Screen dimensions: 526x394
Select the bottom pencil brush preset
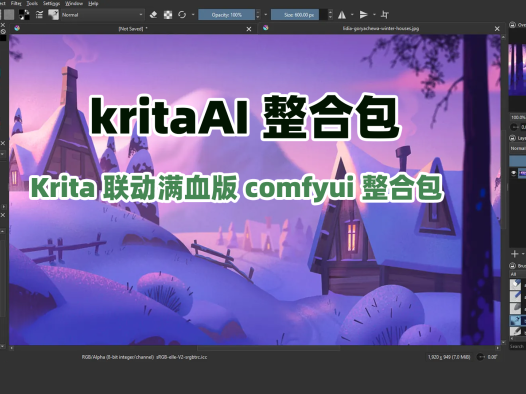click(x=515, y=331)
